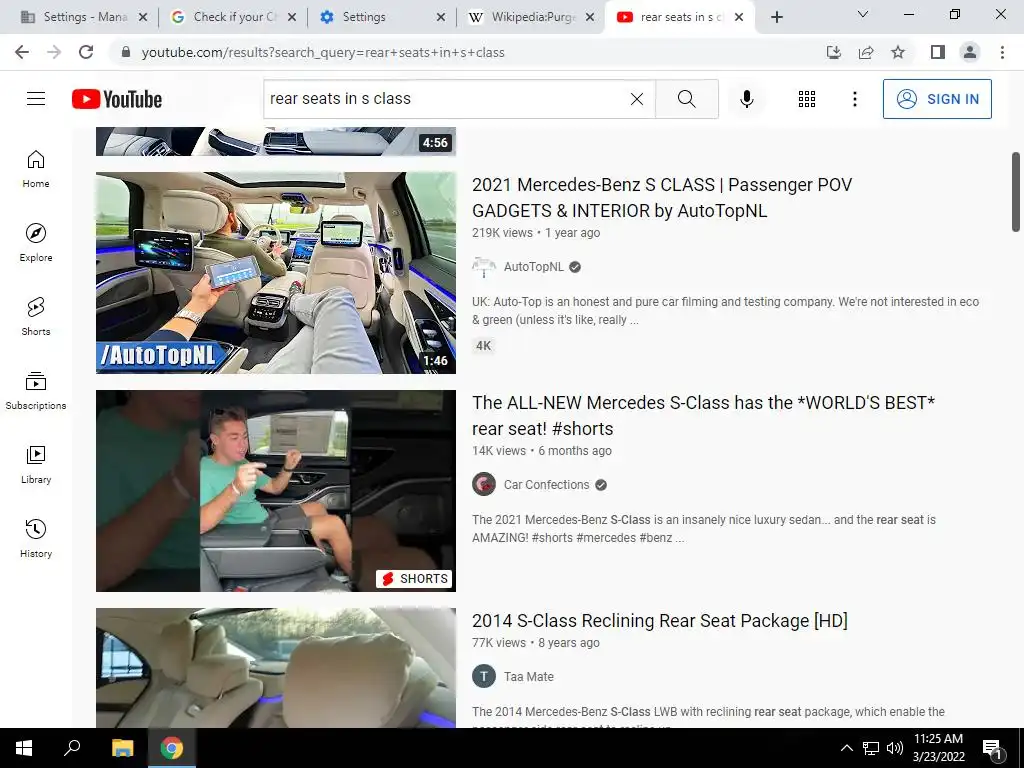Viewport: 1024px width, 768px height.
Task: Click the AutoTopNL channel avatar
Action: pos(484,266)
